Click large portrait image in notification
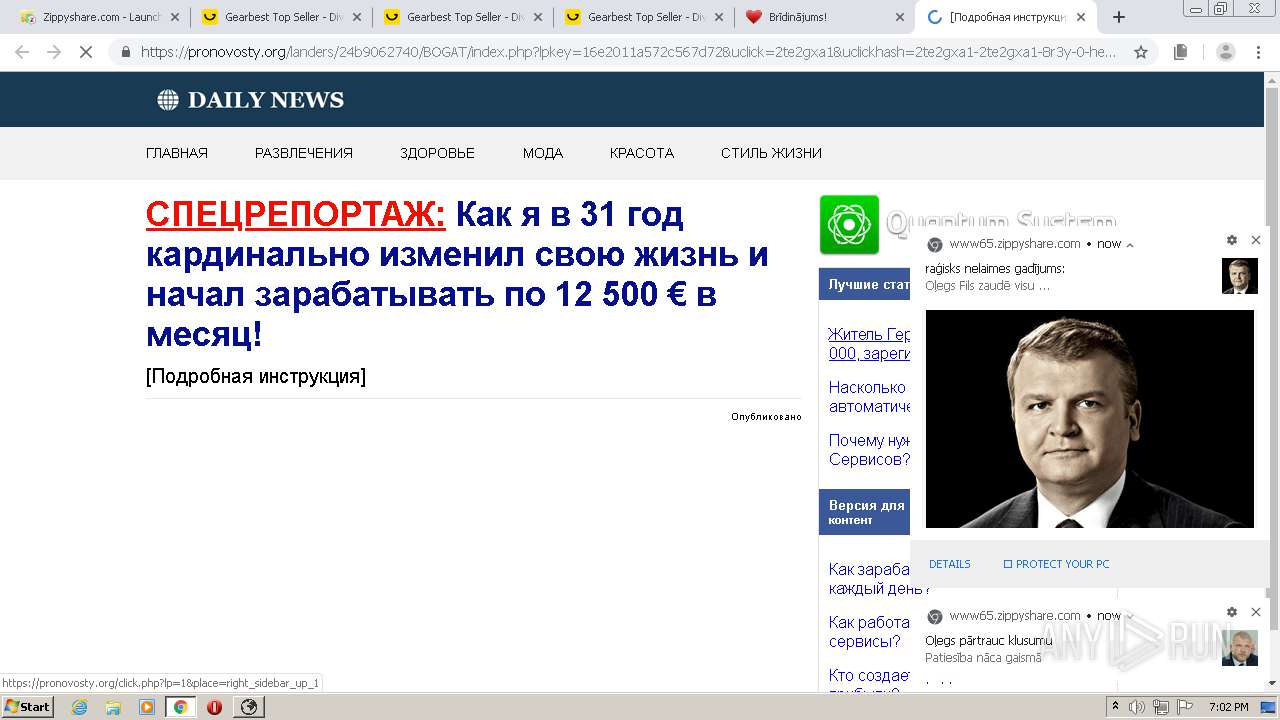Image resolution: width=1280 pixels, height=720 pixels. pyautogui.click(x=1090, y=419)
